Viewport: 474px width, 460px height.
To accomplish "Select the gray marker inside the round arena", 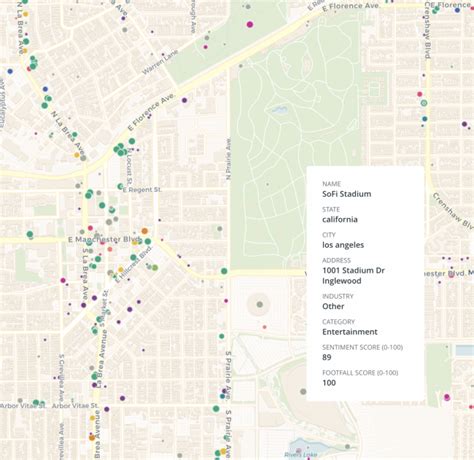I will 260,304.
